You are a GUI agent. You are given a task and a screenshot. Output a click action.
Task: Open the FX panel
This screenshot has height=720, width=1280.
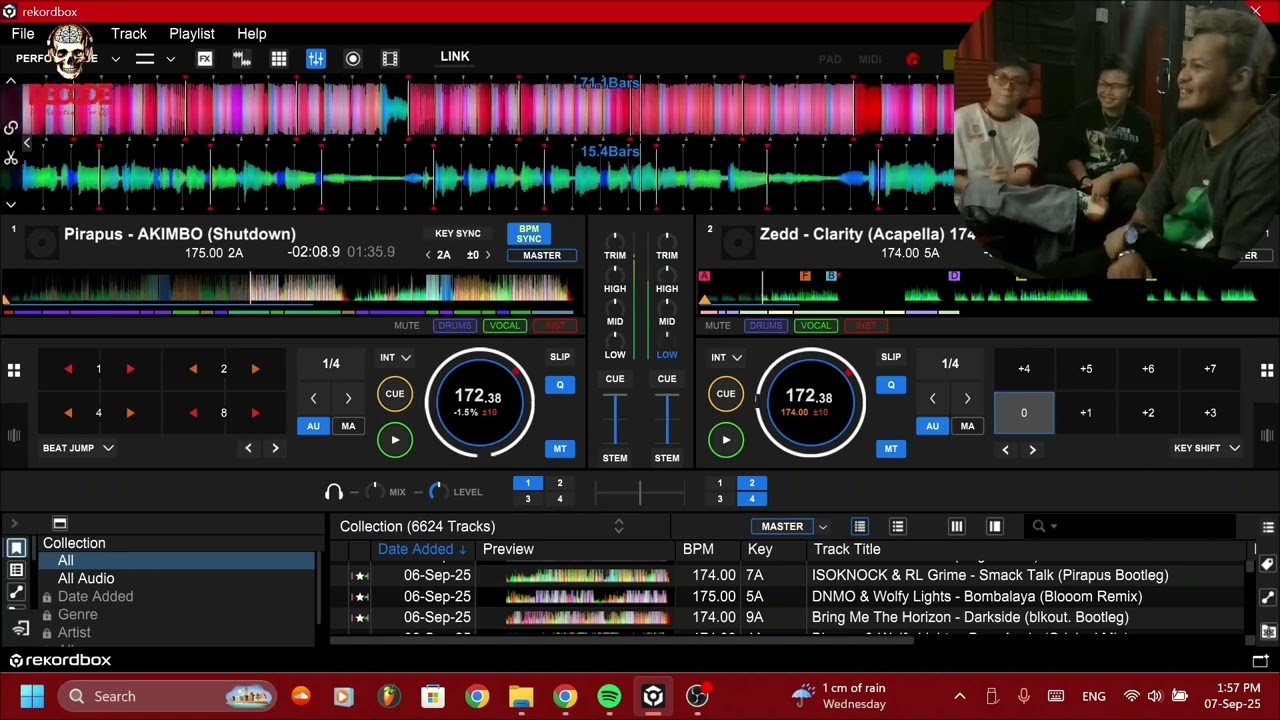205,59
